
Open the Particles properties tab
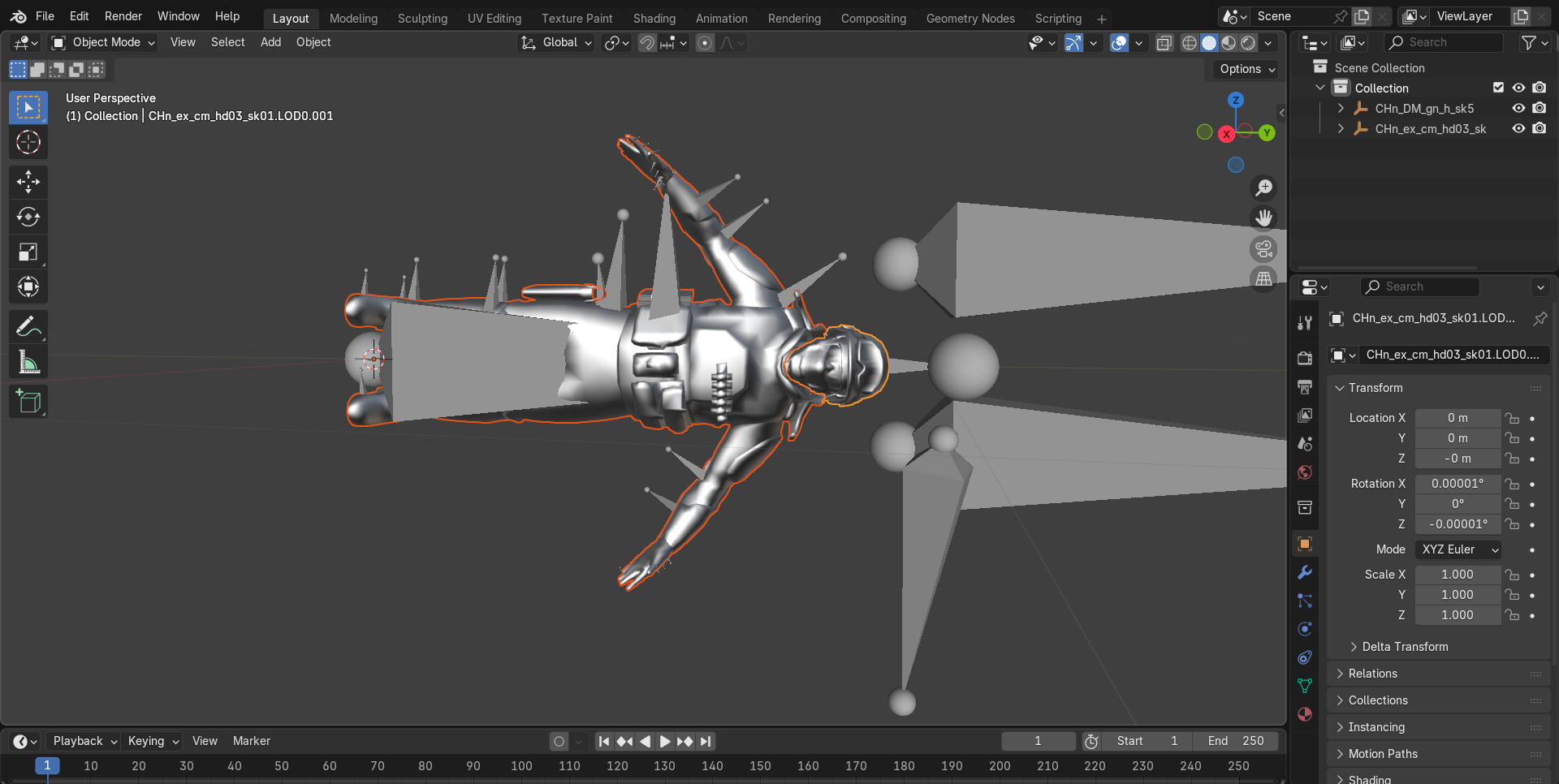[1305, 601]
